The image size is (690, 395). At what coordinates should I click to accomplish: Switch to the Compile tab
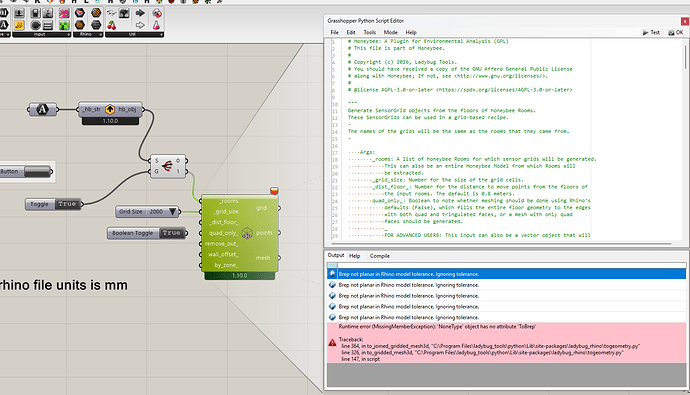380,256
